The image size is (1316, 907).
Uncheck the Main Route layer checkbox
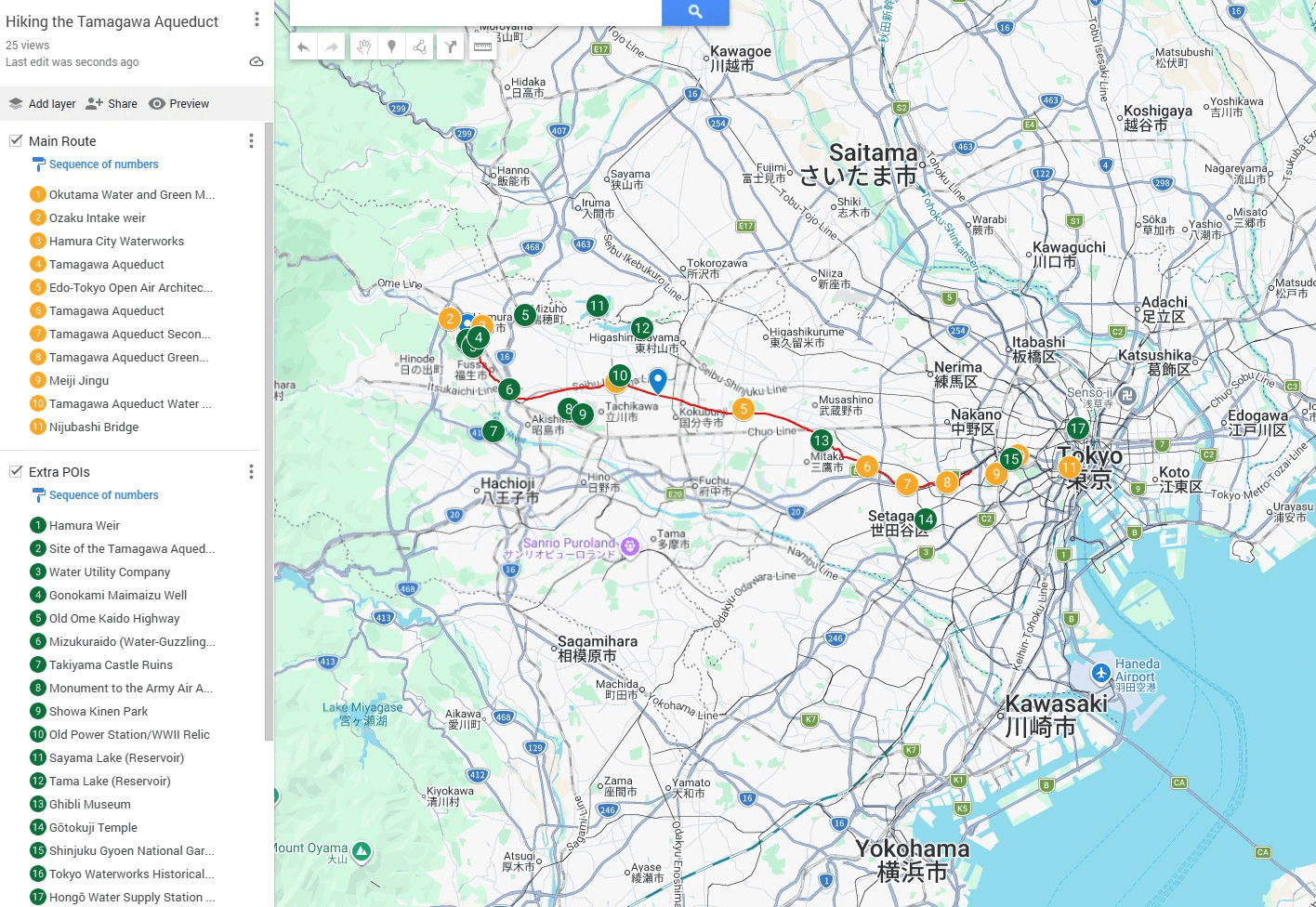pyautogui.click(x=16, y=141)
